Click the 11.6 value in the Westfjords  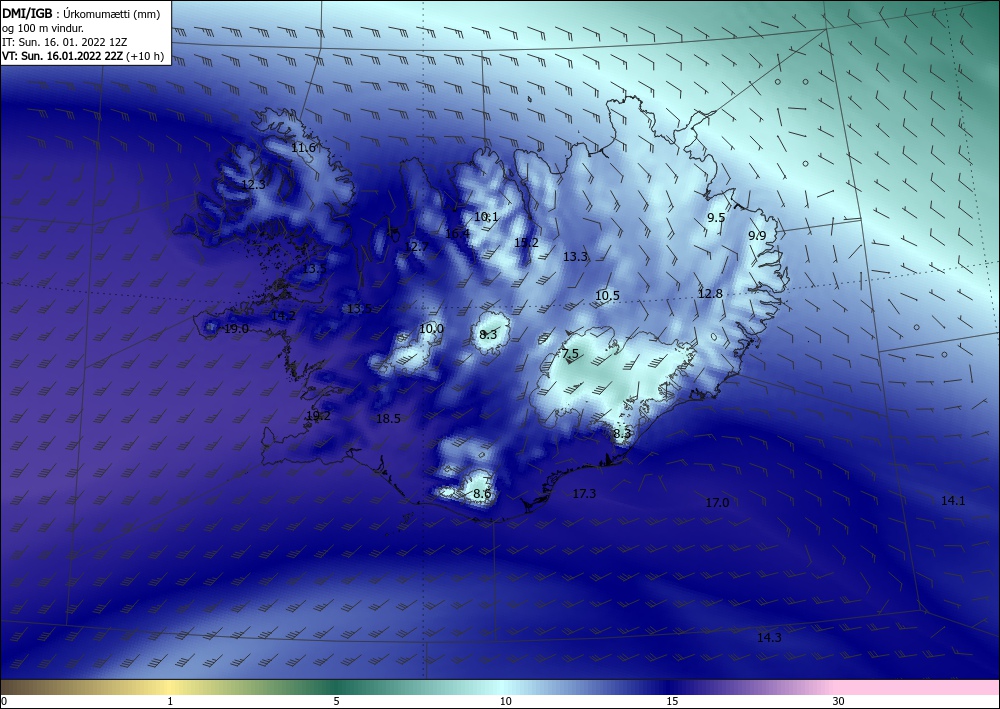tap(304, 148)
